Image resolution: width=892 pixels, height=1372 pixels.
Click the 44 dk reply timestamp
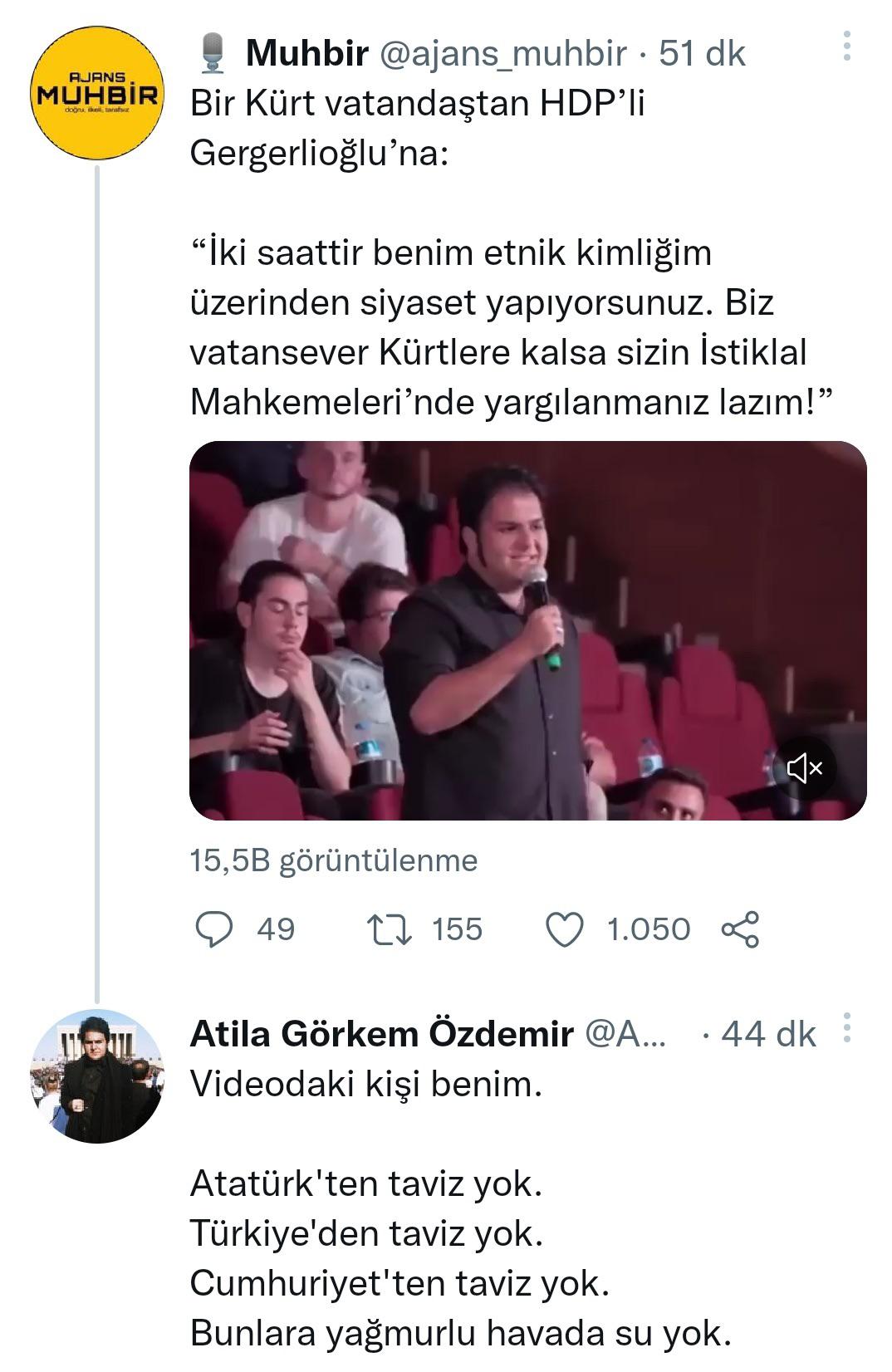click(768, 1034)
